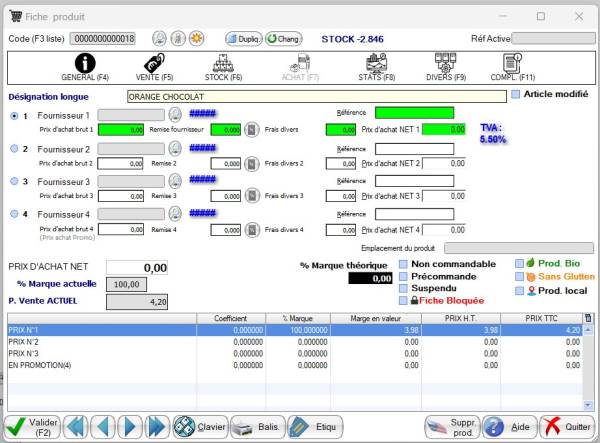The height and width of the screenshot is (443, 600).
Task: Open the GENERAL (F4) info tab
Action: pos(85,68)
